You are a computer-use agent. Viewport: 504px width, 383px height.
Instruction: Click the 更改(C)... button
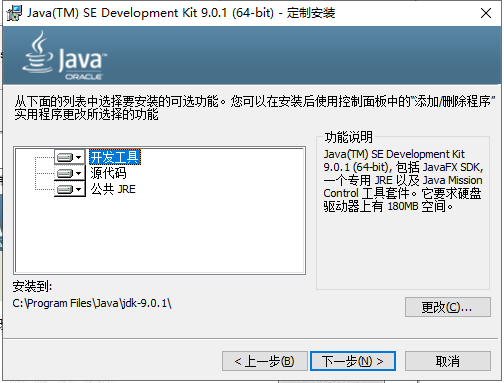point(448,307)
